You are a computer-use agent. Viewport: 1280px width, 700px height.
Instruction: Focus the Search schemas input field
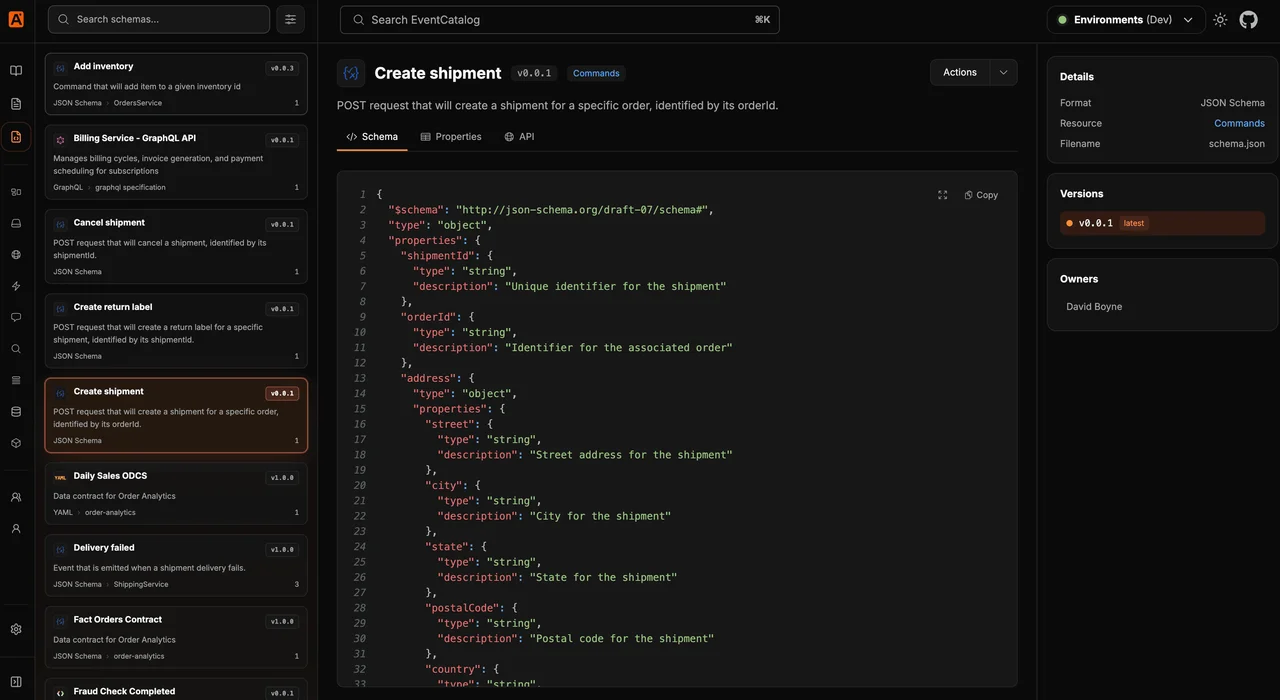(159, 19)
